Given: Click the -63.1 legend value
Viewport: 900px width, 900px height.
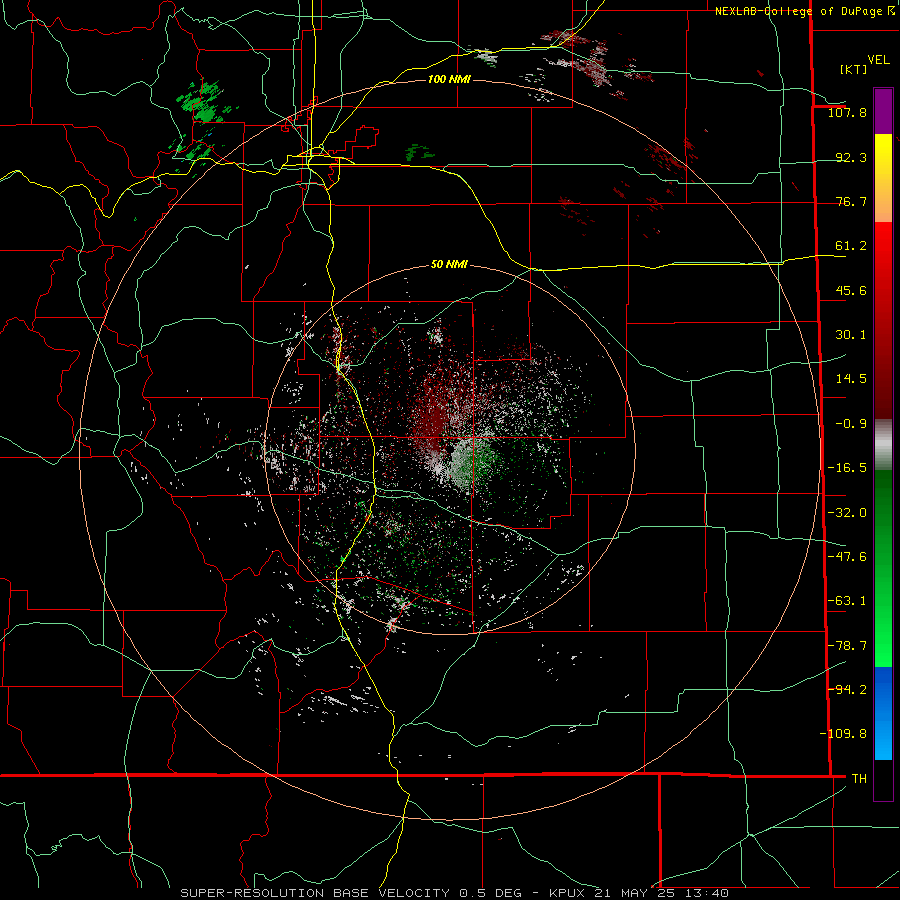Looking at the screenshot, I should [847, 601].
